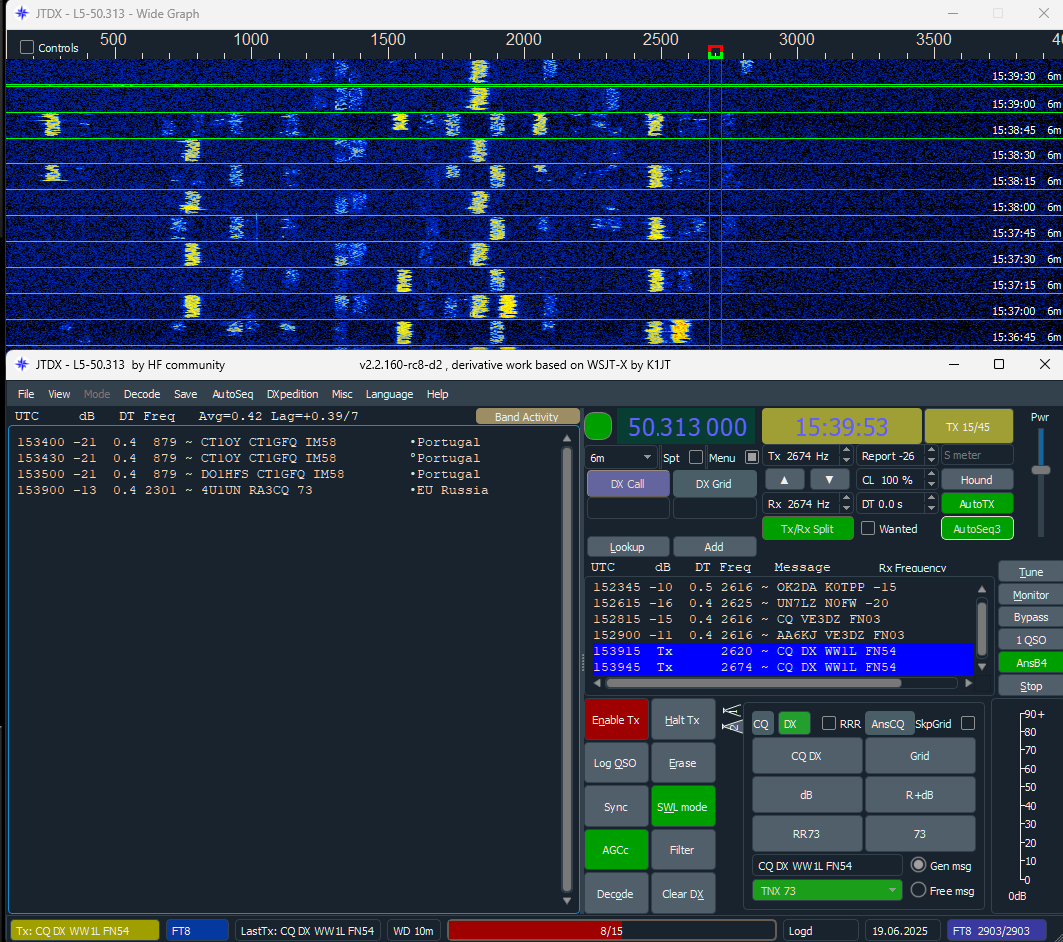Toggle the AnsB4 button

click(x=1030, y=663)
